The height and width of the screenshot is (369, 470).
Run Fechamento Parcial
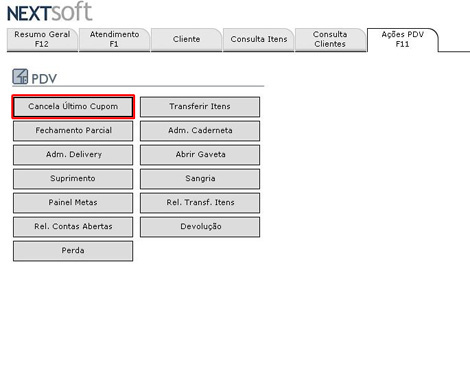click(73, 131)
